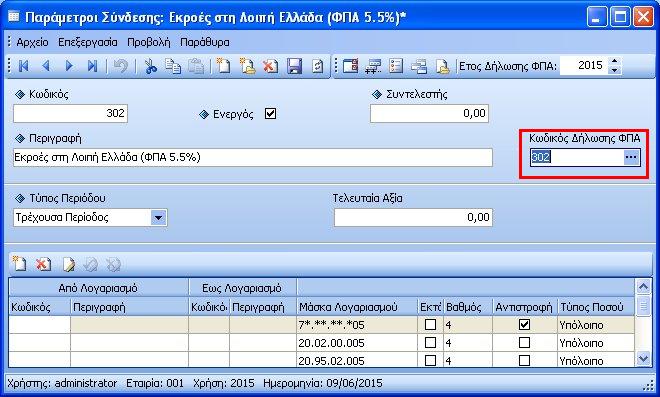Increase the Έτος Δήλωσης ΦΠΑ year
Screen dimensions: 660x397
point(615,61)
